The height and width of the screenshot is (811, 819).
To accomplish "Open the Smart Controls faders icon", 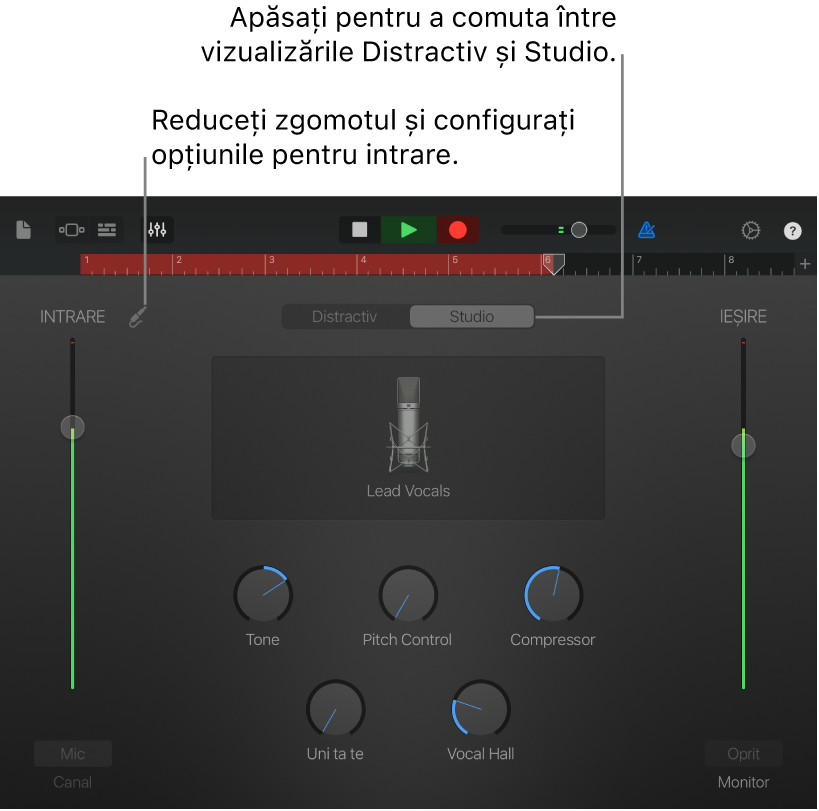I will tap(157, 230).
